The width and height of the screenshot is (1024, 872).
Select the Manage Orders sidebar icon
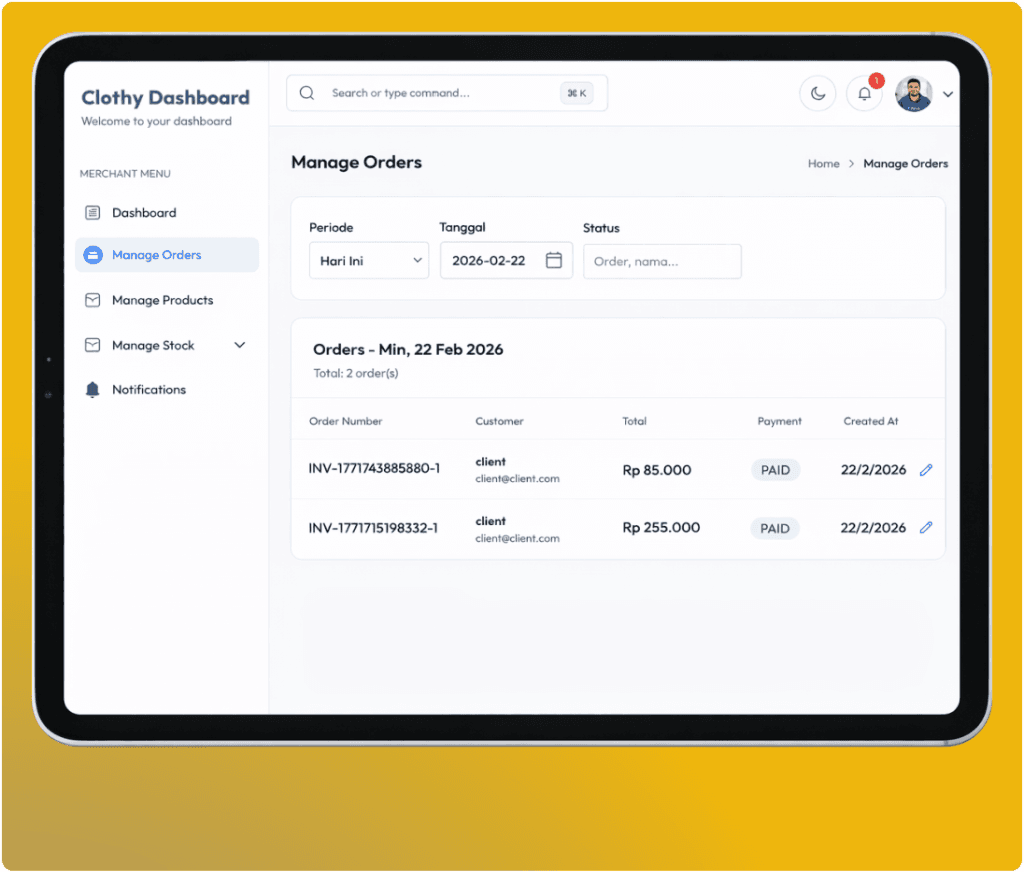point(93,255)
